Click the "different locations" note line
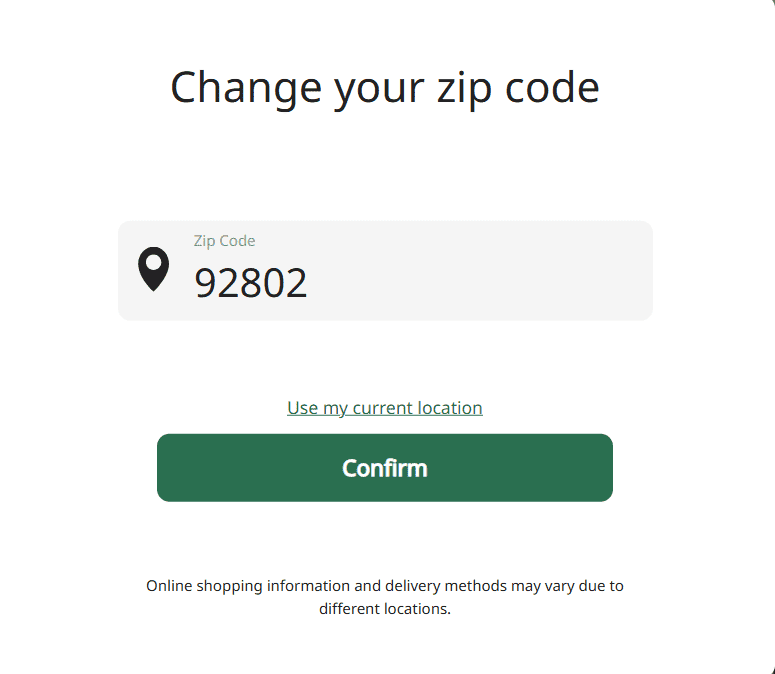 (x=385, y=608)
